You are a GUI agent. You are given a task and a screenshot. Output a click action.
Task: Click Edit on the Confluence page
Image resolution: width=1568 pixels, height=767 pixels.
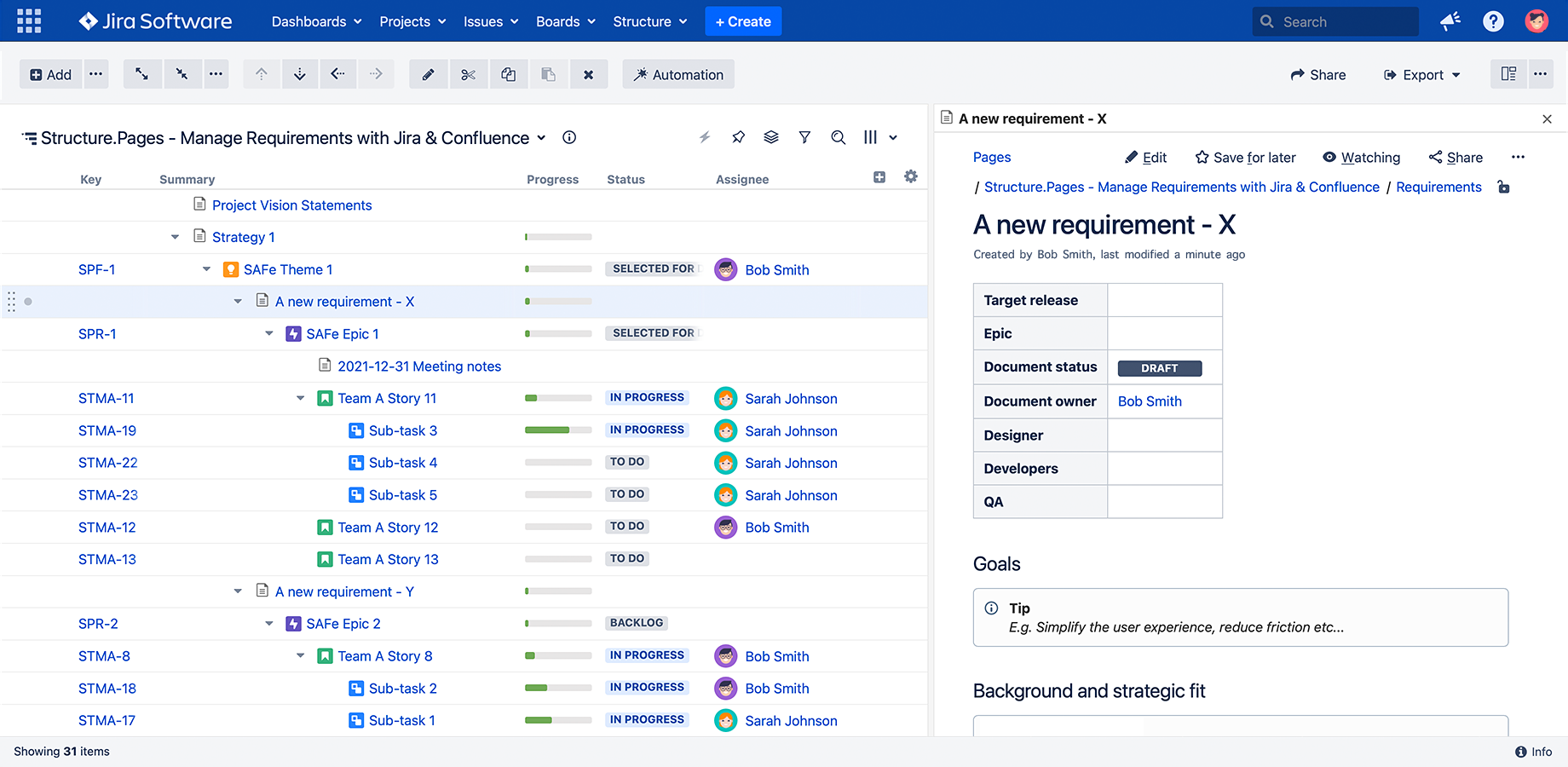[x=1145, y=158]
